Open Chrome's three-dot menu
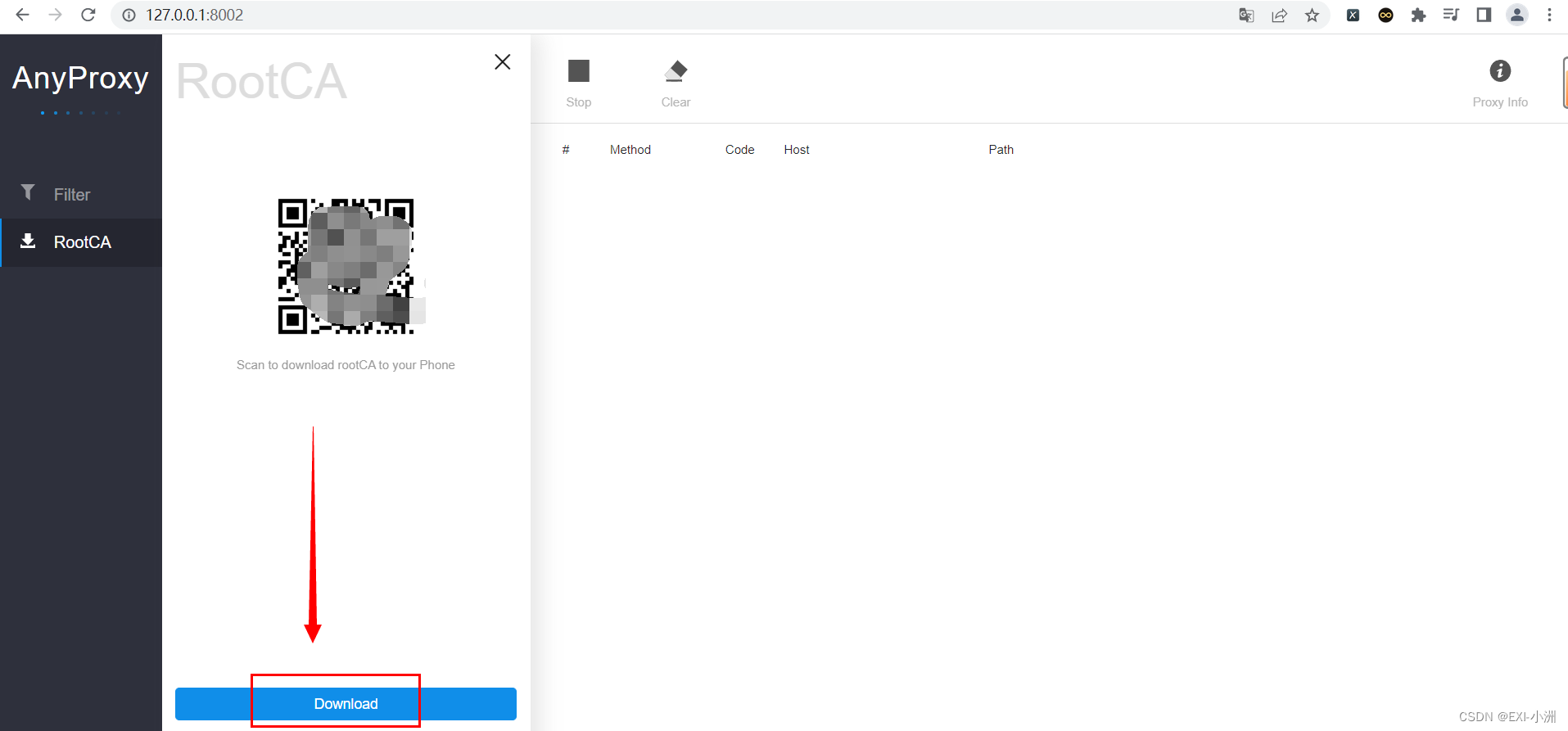The image size is (1568, 731). tap(1549, 15)
